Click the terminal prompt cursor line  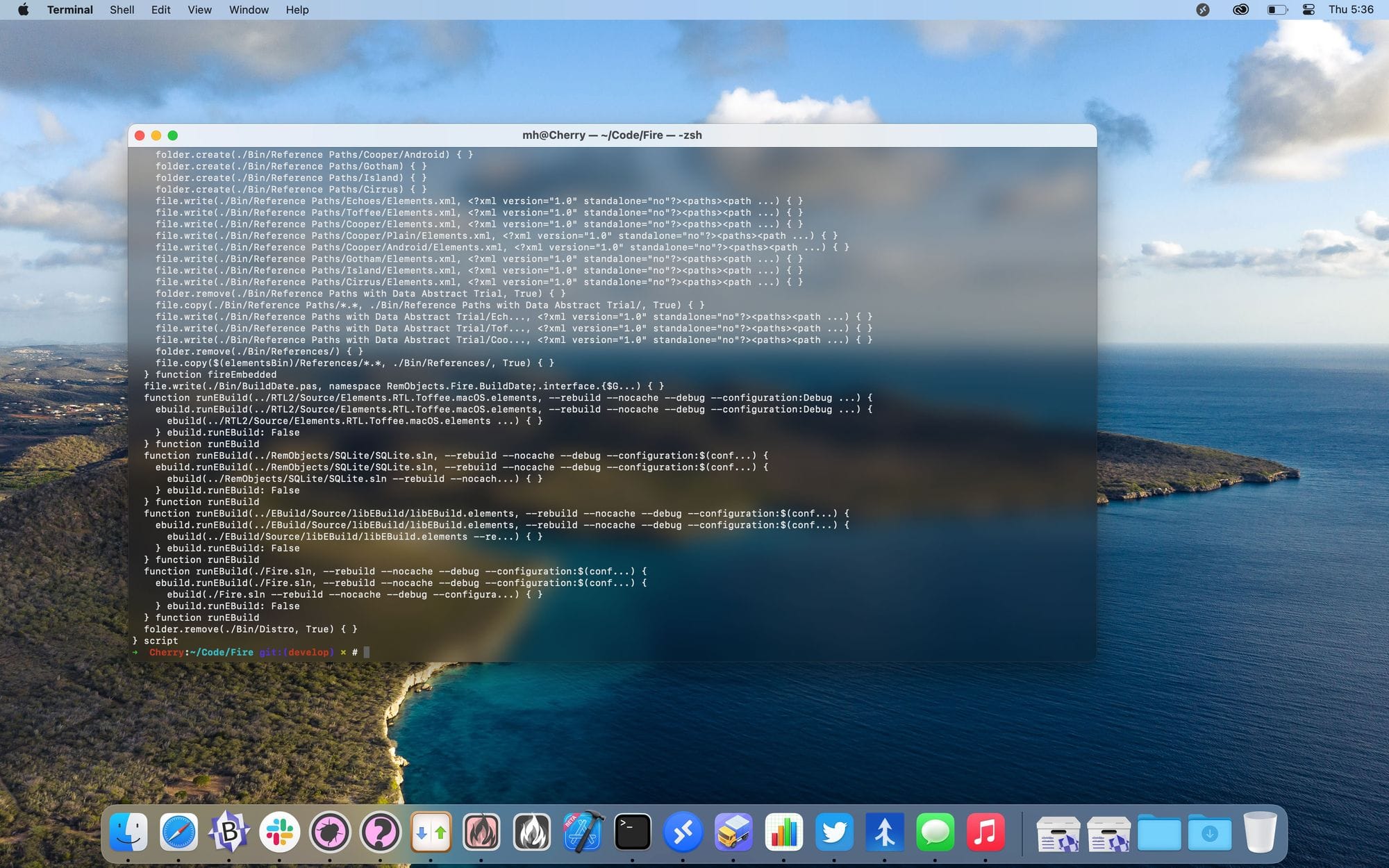coord(612,652)
